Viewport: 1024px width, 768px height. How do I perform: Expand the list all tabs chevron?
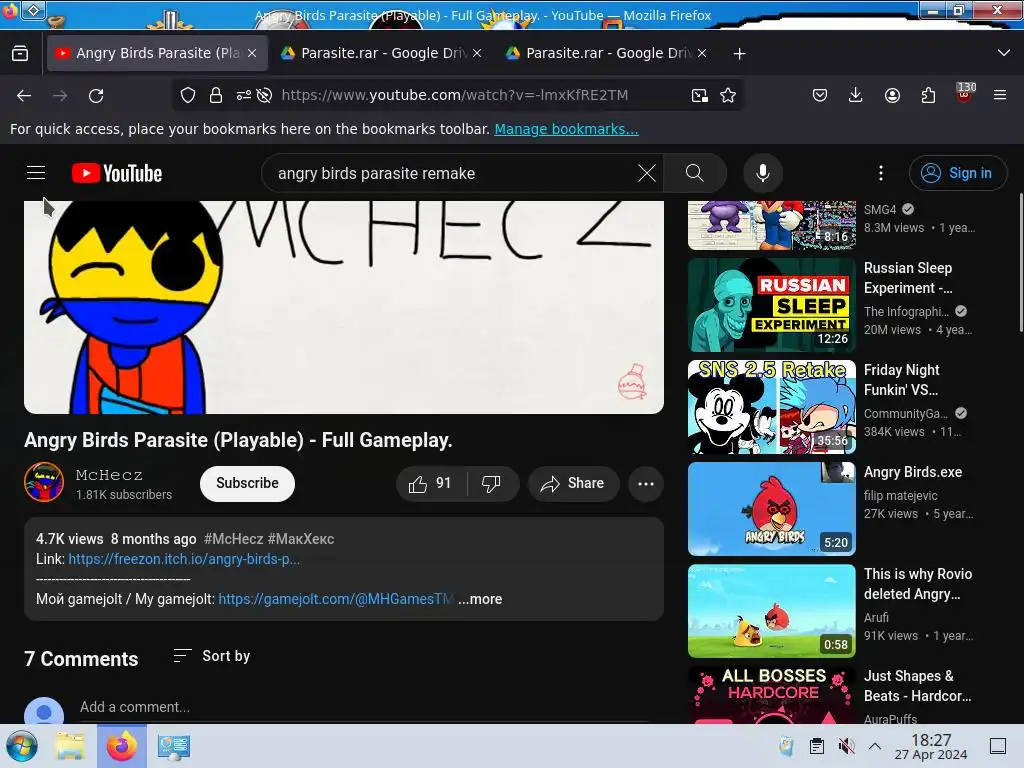tap(1004, 53)
